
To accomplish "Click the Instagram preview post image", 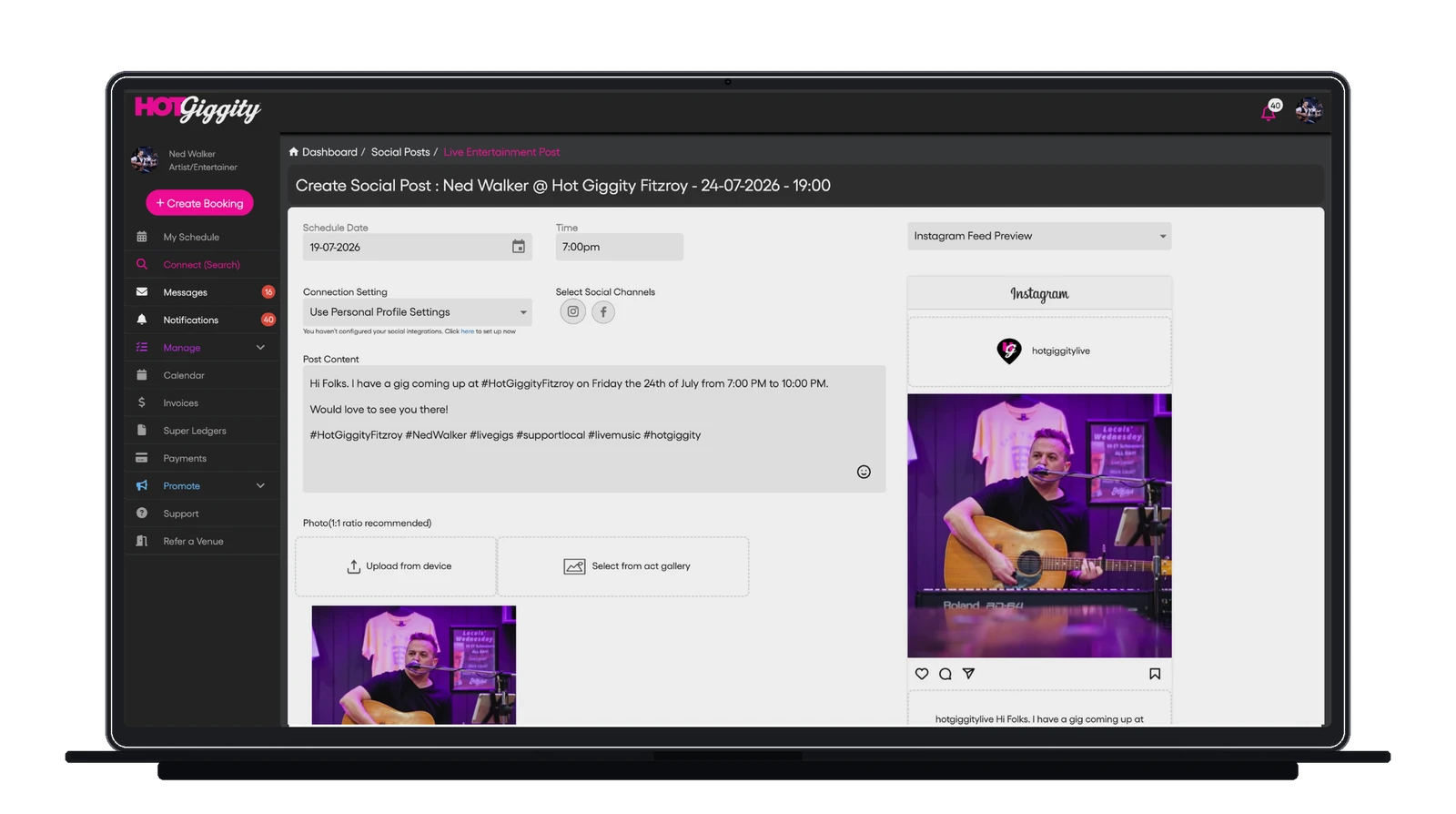I will [1039, 525].
